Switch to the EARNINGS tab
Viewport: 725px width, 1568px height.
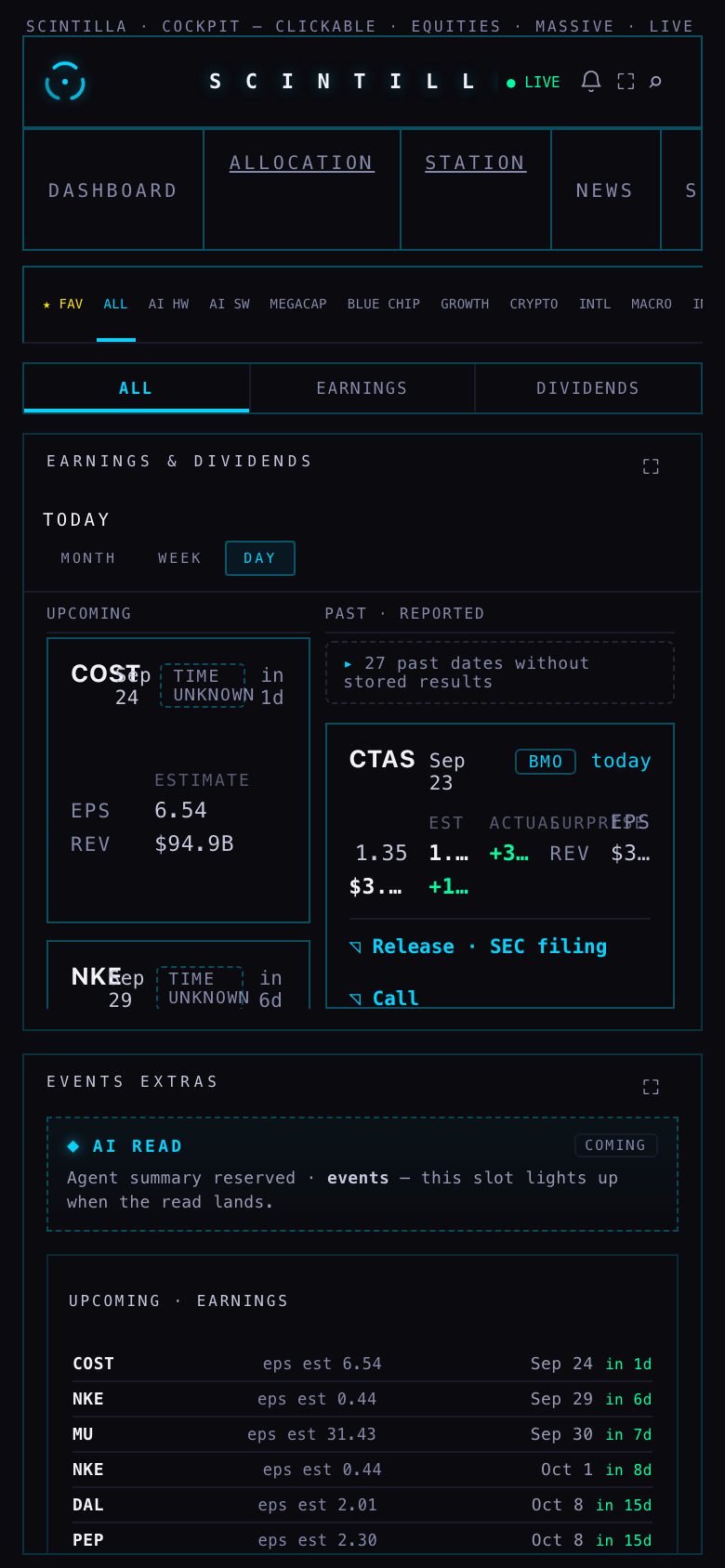[x=362, y=388]
